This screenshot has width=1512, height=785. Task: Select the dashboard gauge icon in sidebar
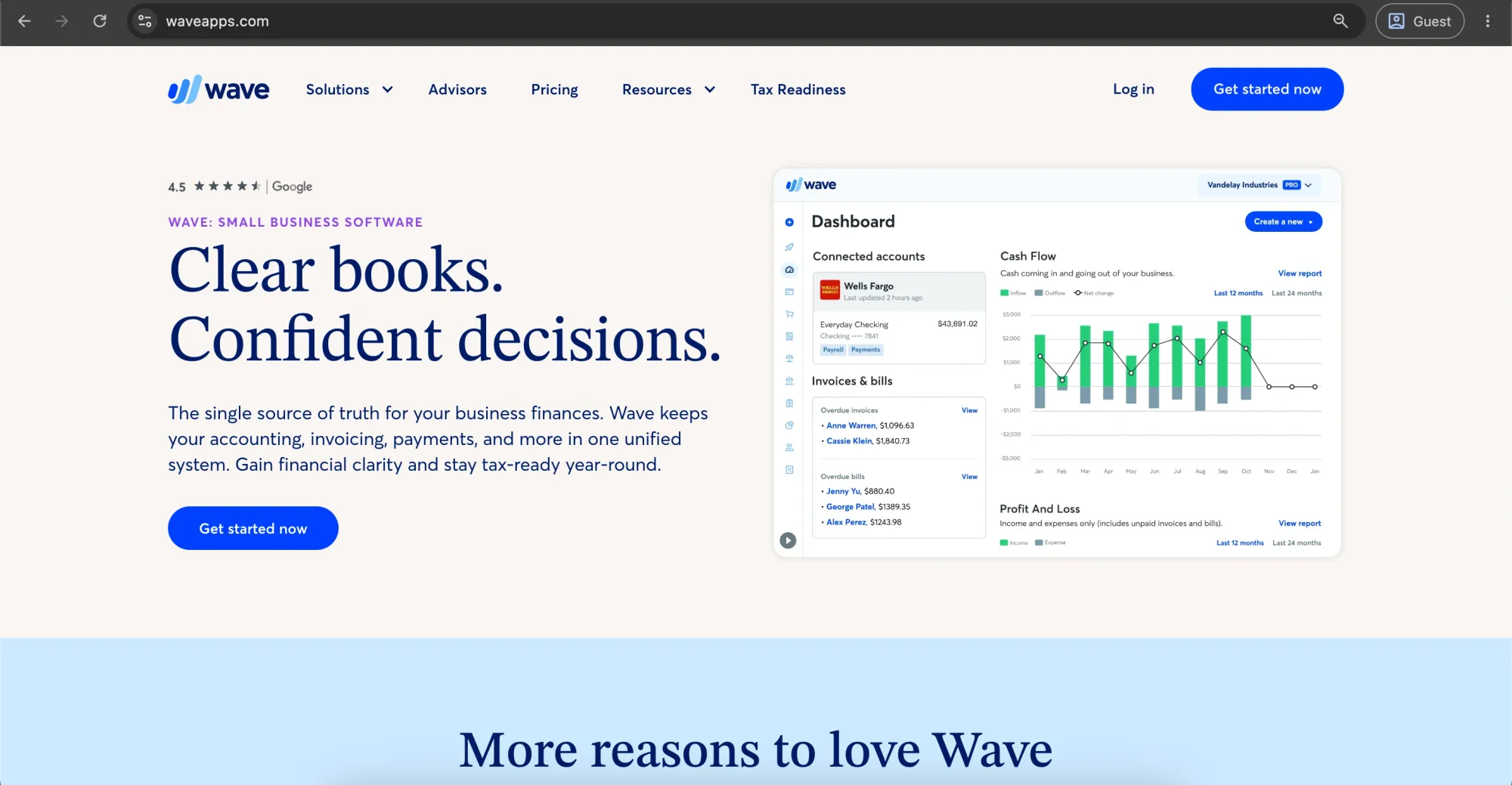(789, 270)
